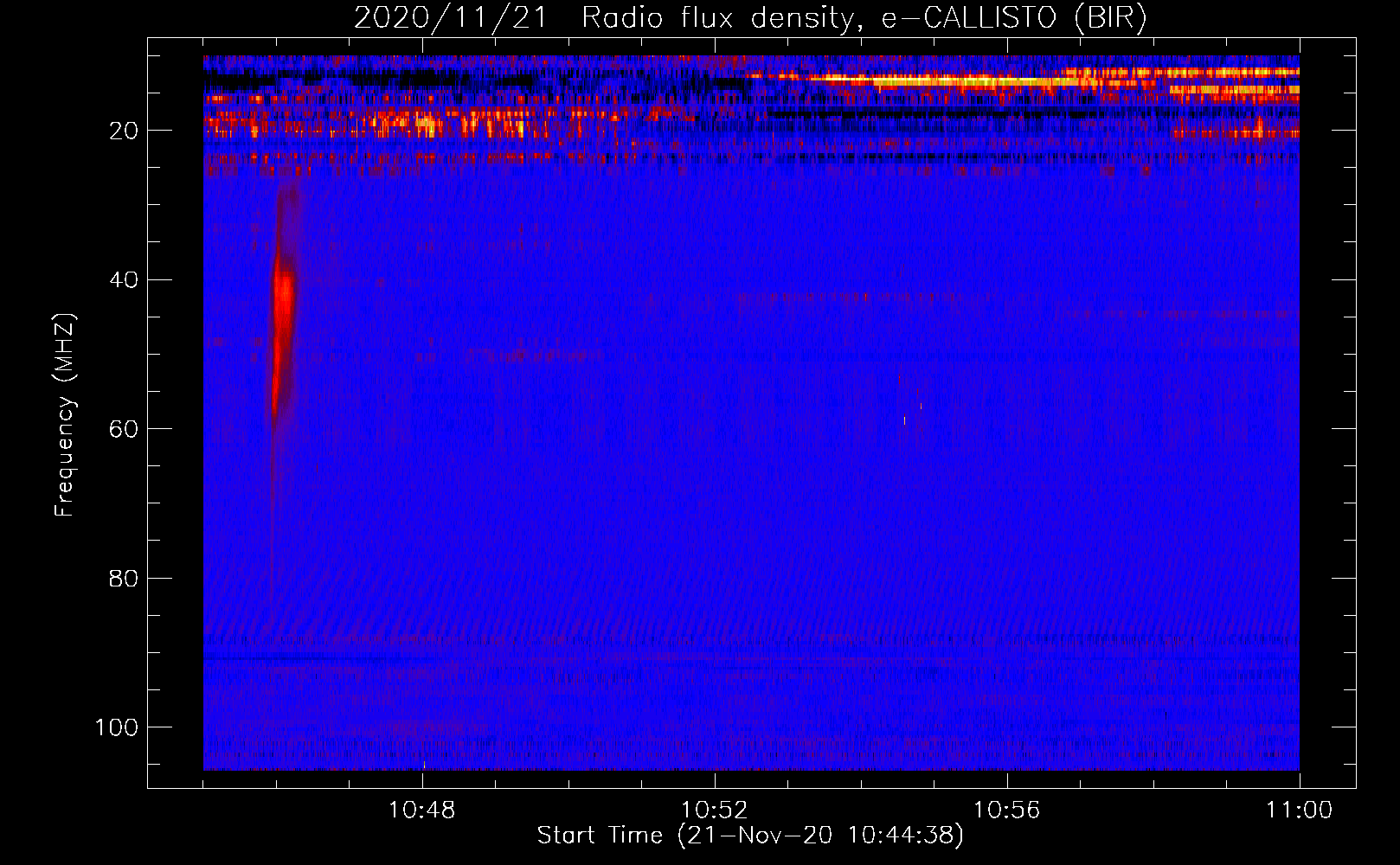Image resolution: width=1400 pixels, height=865 pixels.
Task: Select the 11:00 time tick label
Action: pyautogui.click(x=1300, y=811)
